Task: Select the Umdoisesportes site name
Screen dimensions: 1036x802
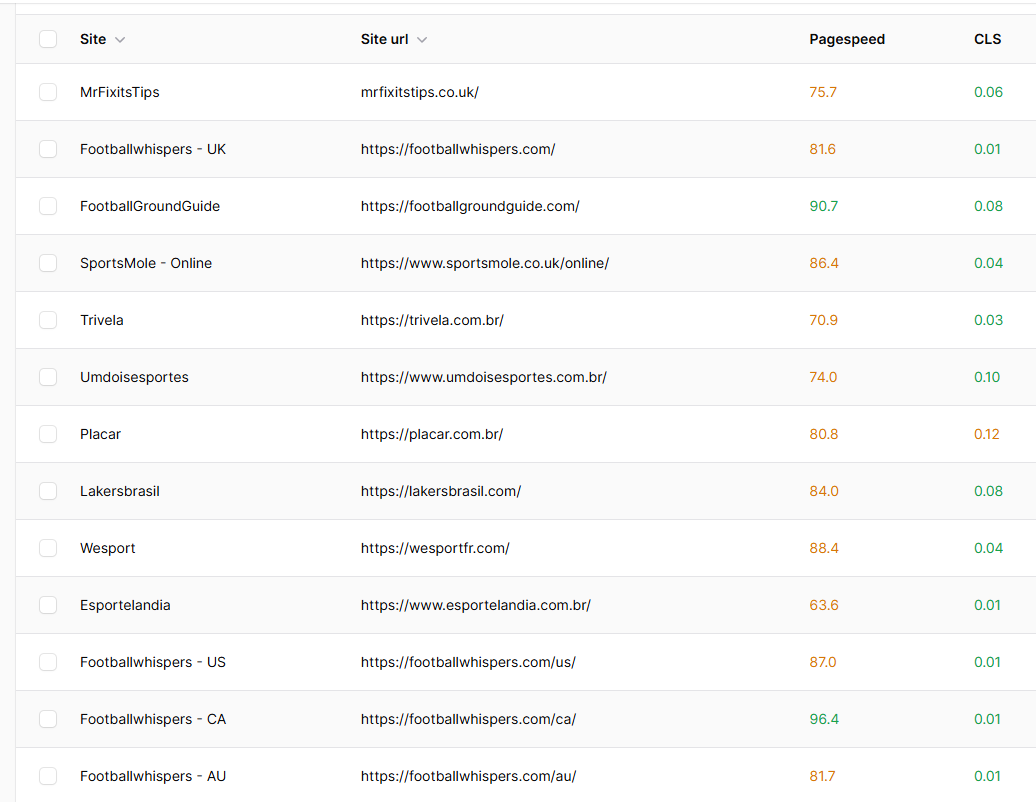Action: coord(134,377)
